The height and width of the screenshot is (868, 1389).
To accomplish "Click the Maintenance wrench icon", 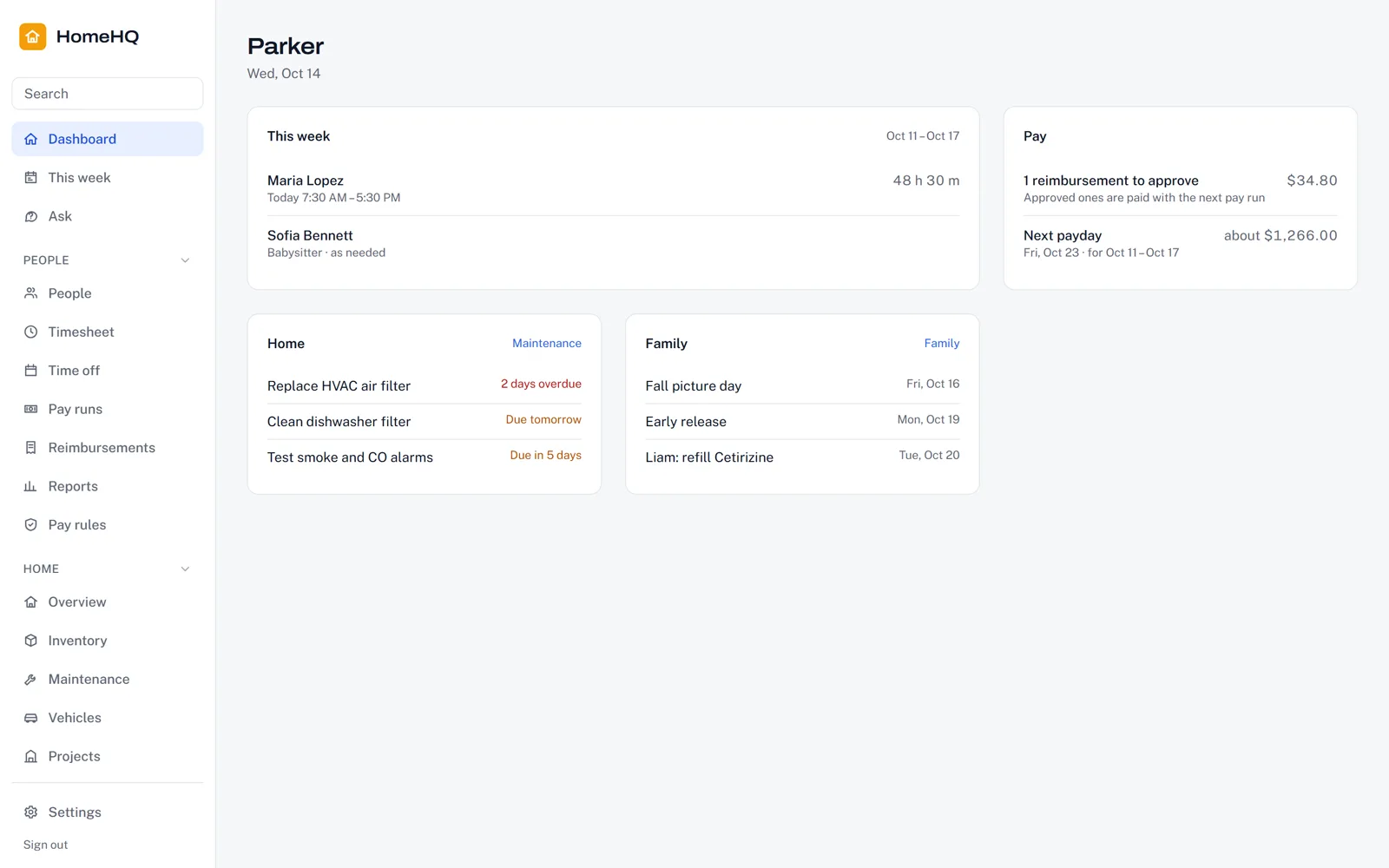I will click(x=31, y=679).
